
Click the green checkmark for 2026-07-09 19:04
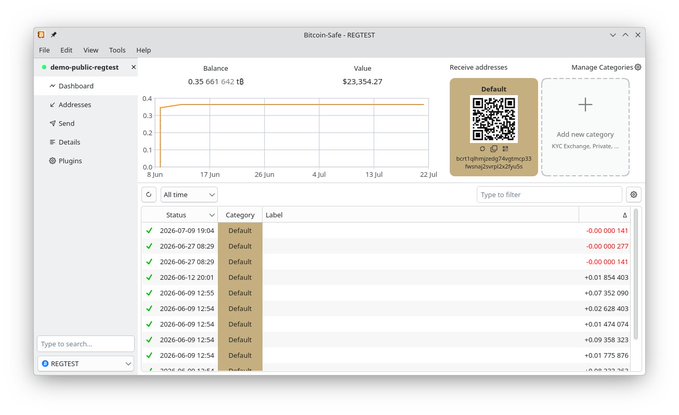pos(149,230)
